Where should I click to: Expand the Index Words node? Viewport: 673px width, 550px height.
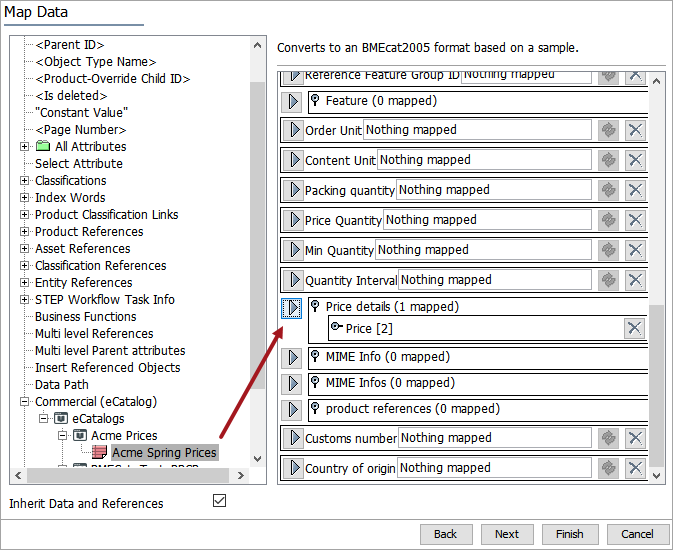click(x=24, y=198)
